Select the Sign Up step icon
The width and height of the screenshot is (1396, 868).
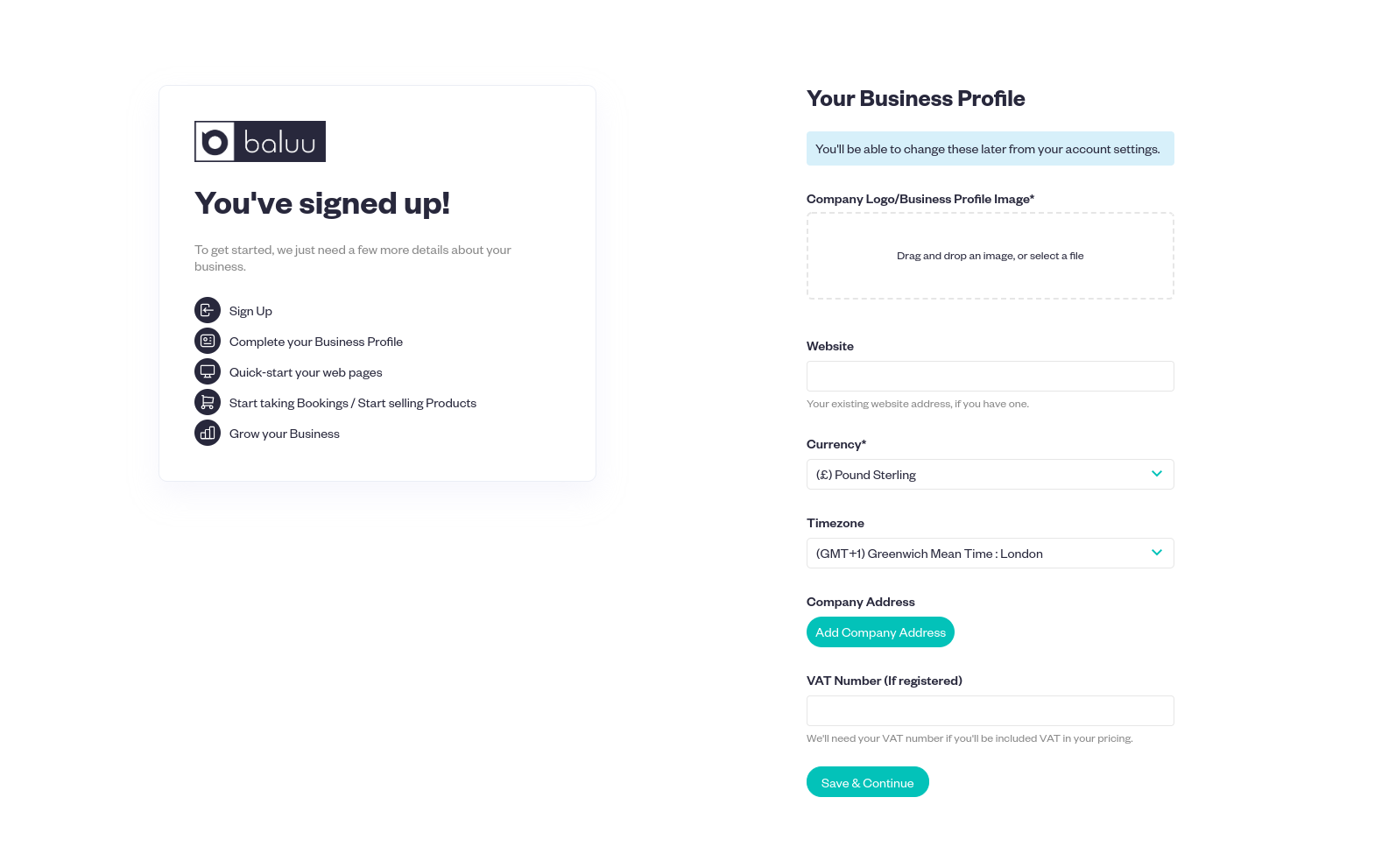click(x=207, y=310)
